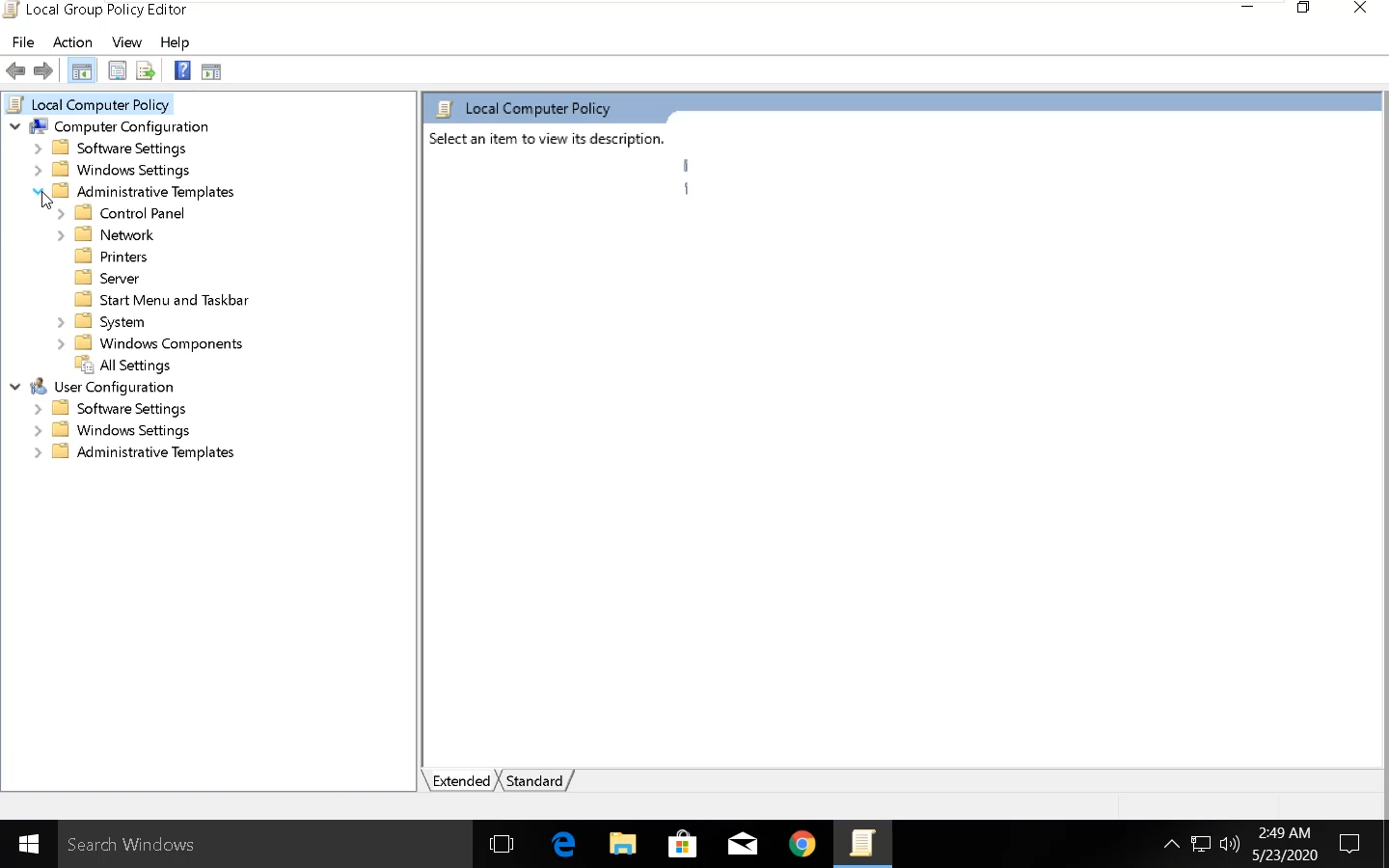Click the Back arrow toolbar icon

click(15, 70)
